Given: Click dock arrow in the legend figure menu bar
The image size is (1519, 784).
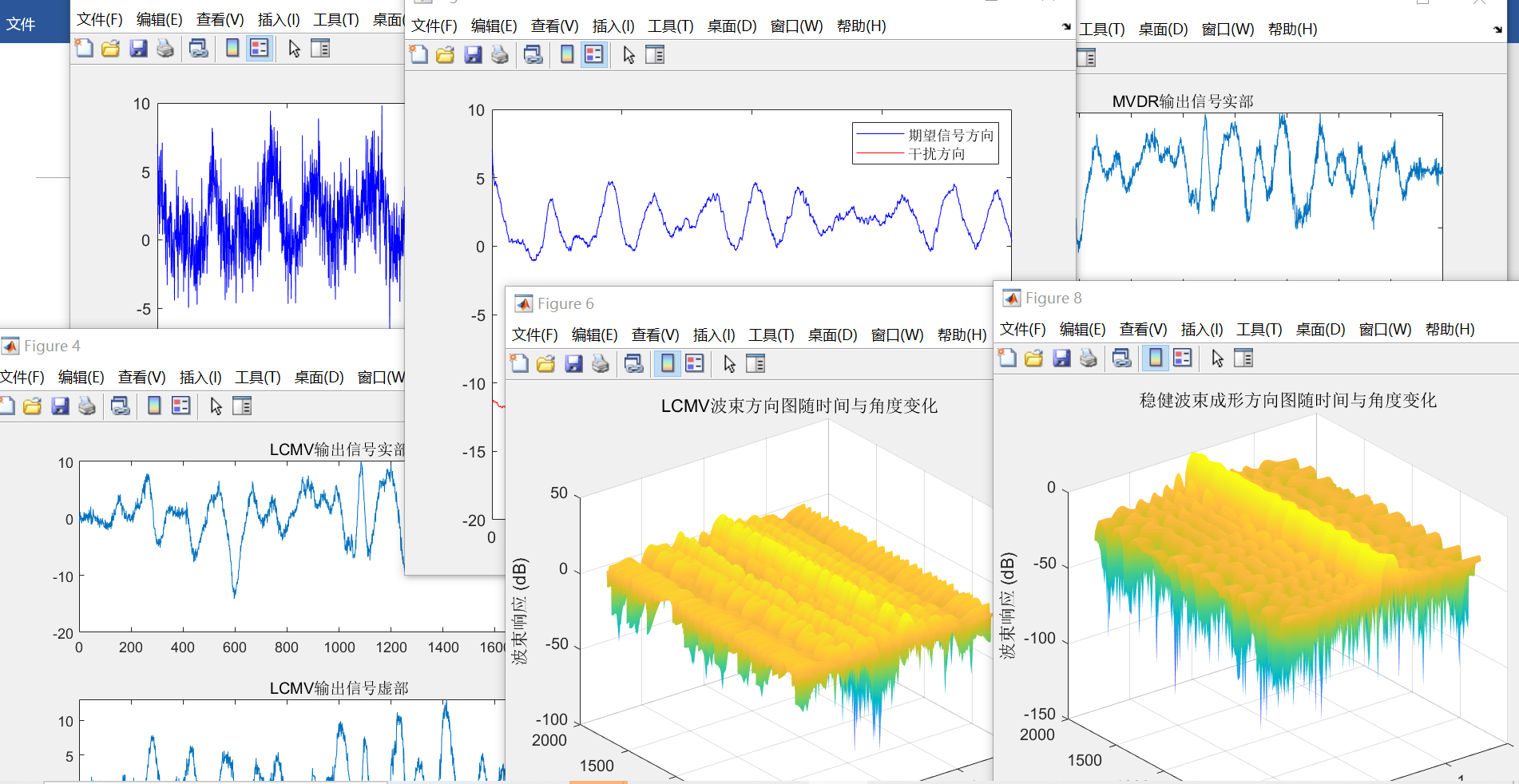Looking at the screenshot, I should [1066, 26].
